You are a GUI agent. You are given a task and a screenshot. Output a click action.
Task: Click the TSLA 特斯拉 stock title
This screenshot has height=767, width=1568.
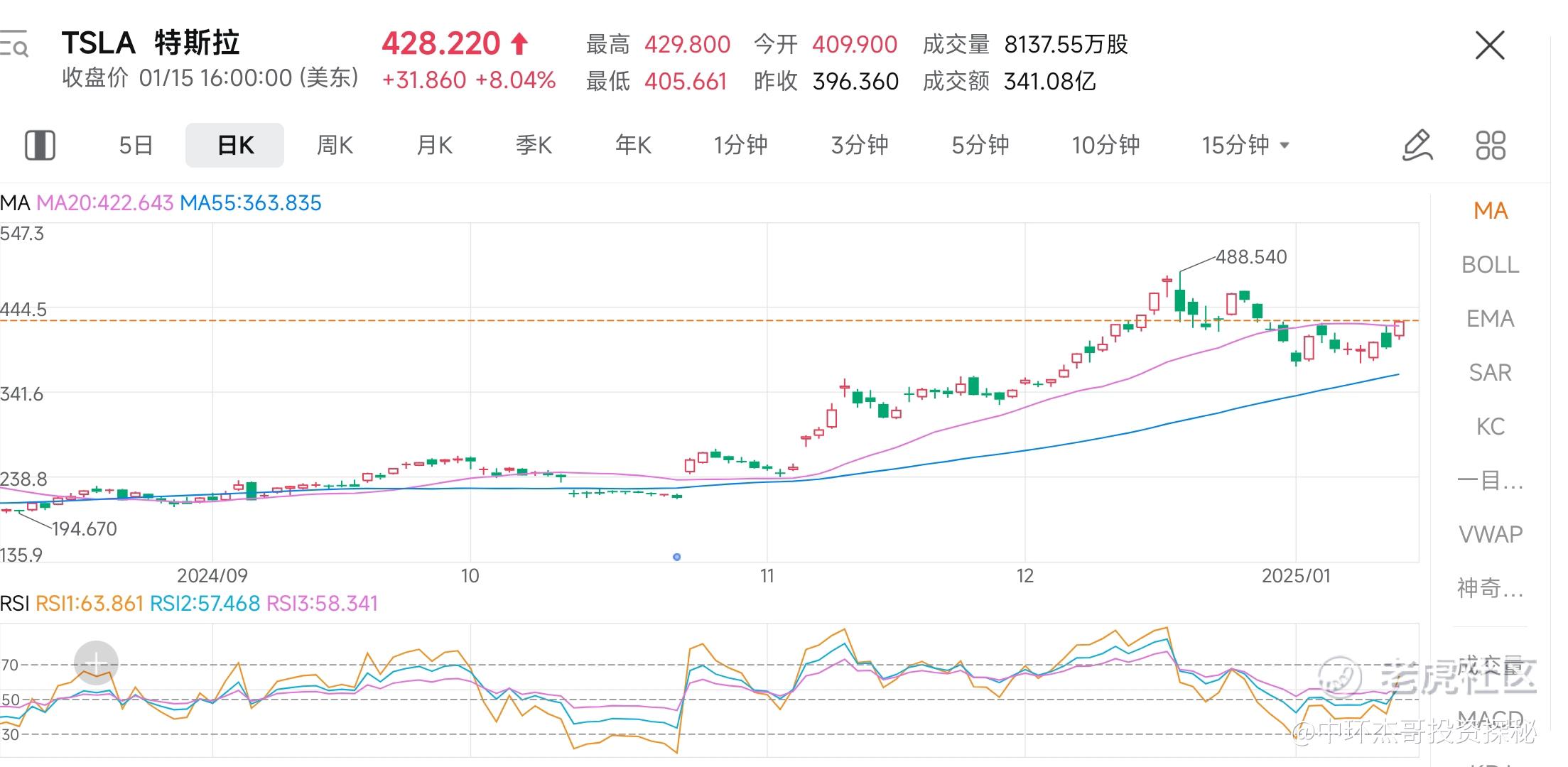coord(151,43)
